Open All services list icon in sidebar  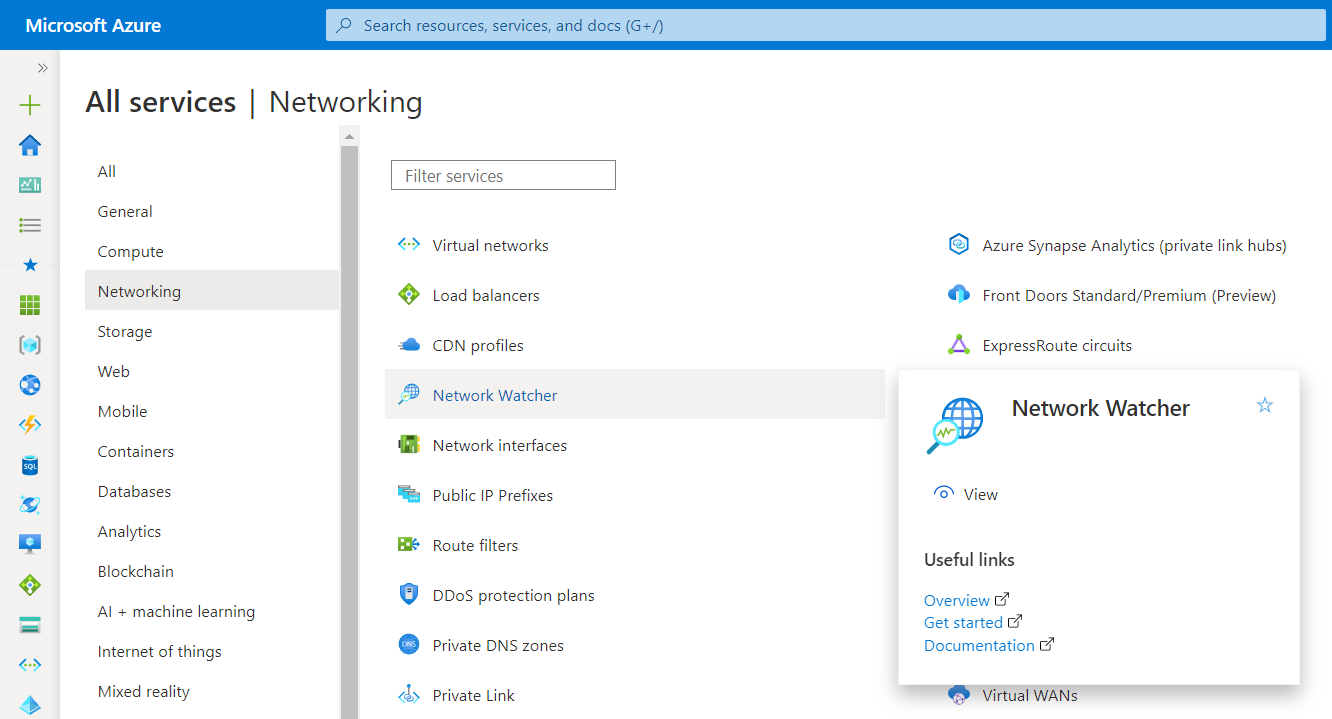[x=30, y=225]
